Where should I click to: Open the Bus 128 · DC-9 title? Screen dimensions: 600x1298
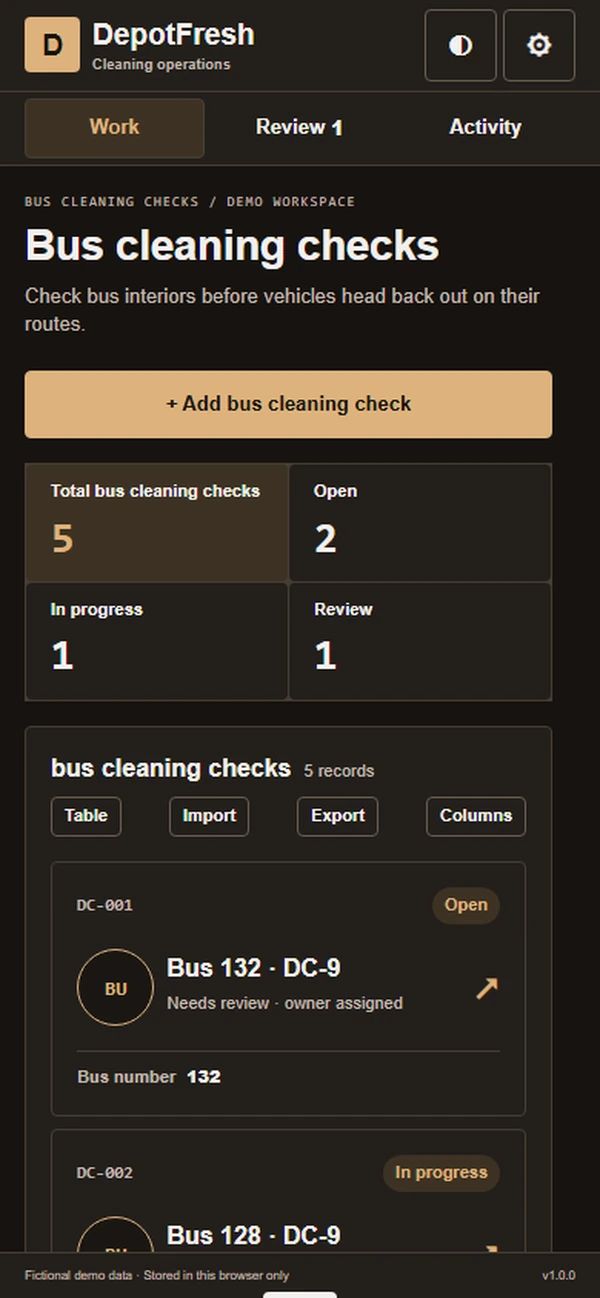[x=254, y=1235]
